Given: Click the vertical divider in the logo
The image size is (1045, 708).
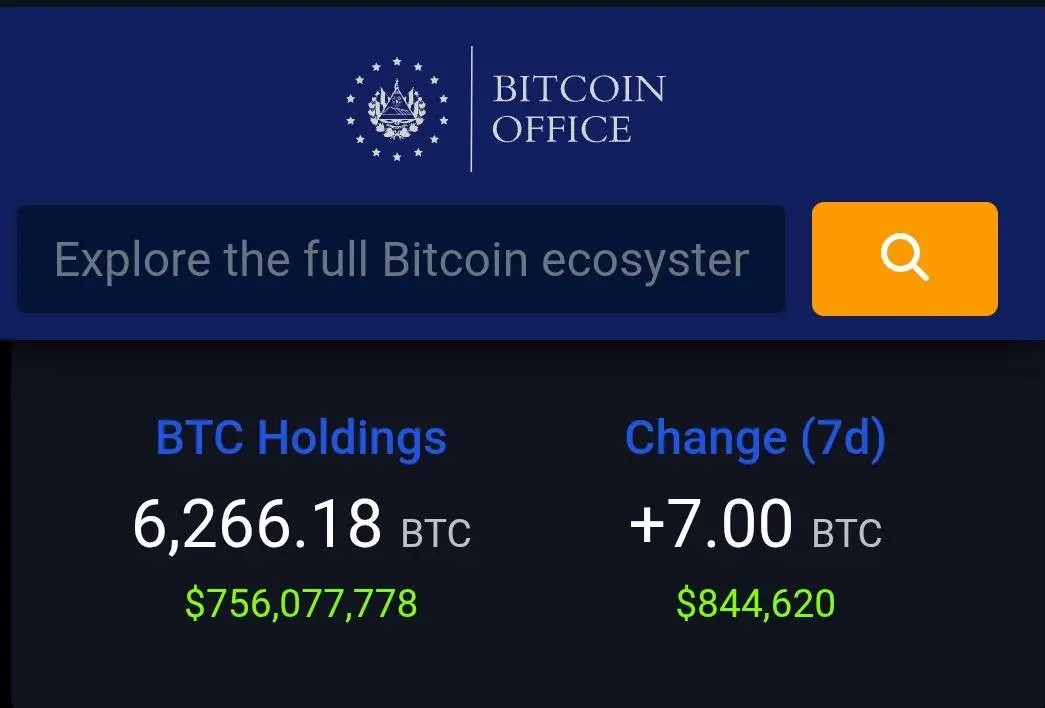Looking at the screenshot, I should [471, 109].
